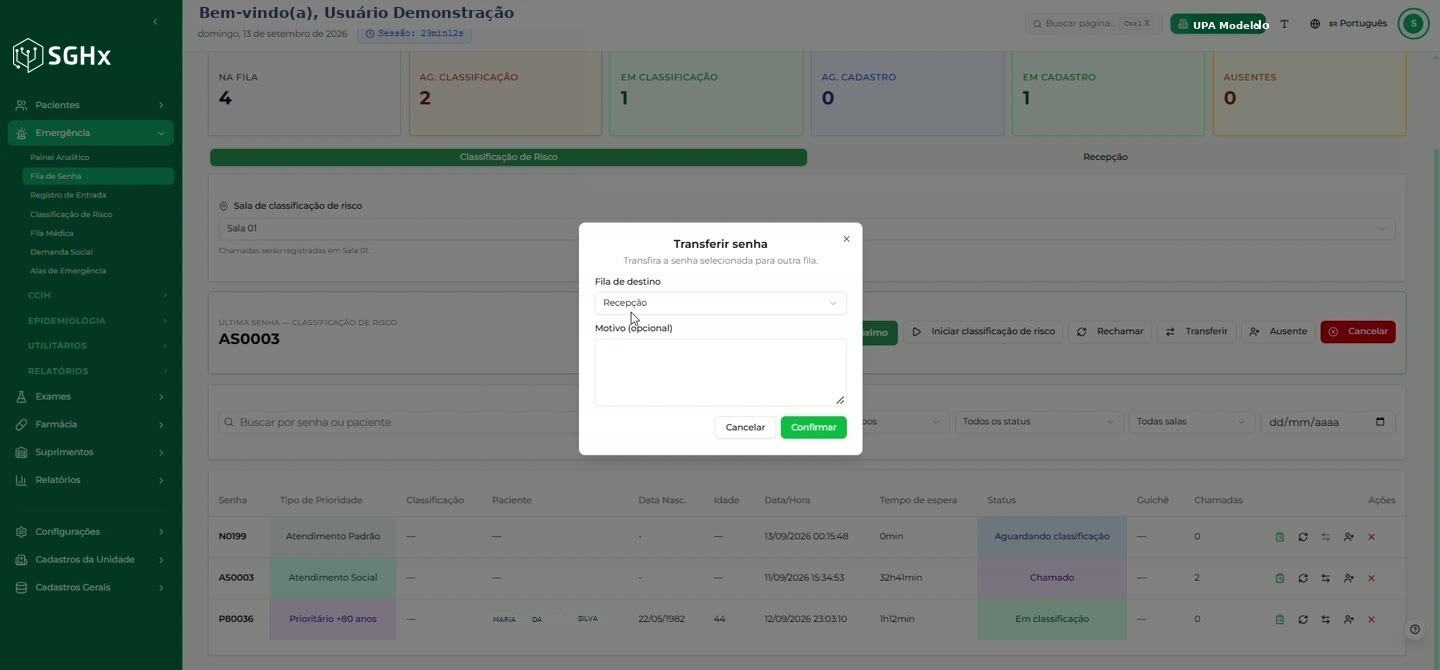Cancel senha P80036 with red X

tap(1371, 619)
